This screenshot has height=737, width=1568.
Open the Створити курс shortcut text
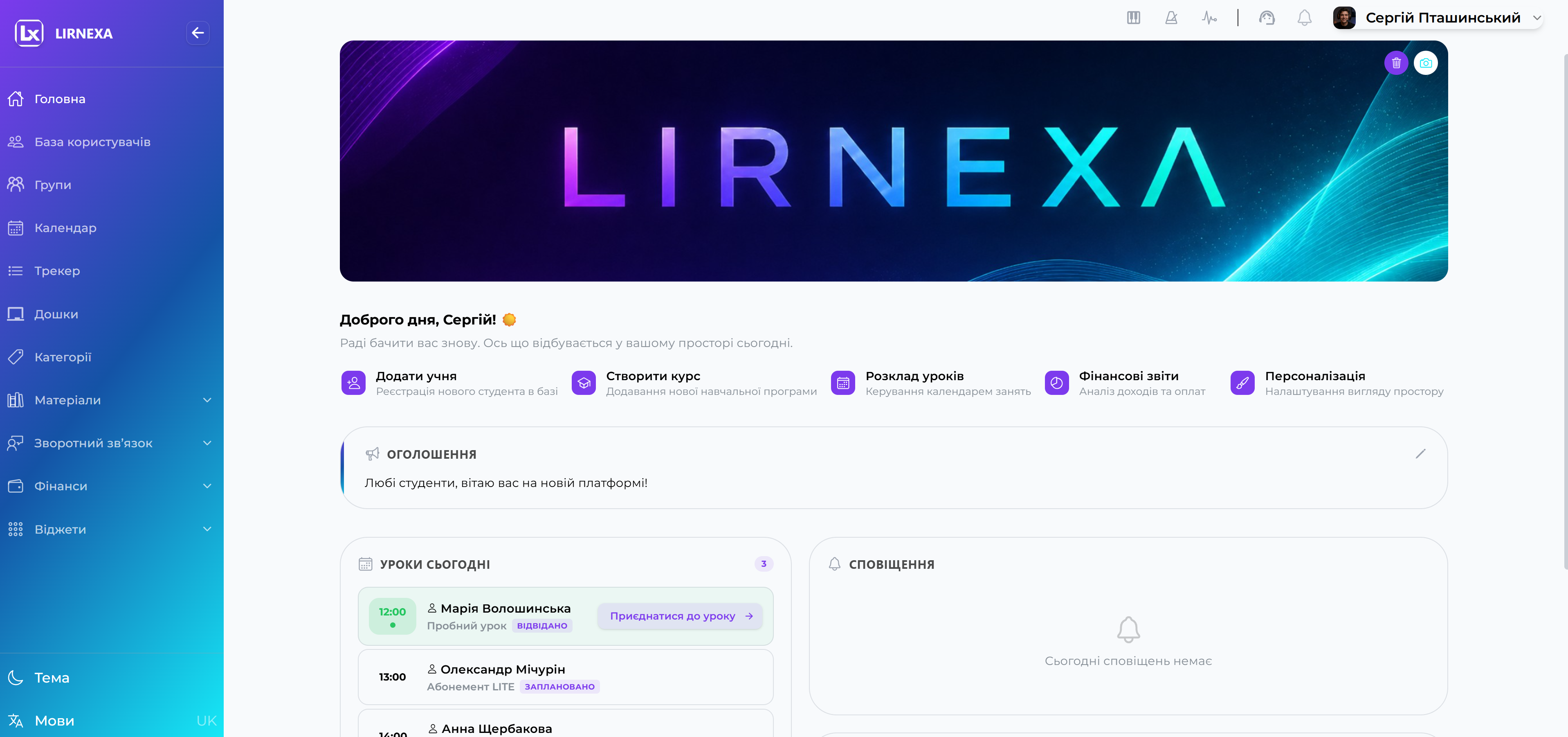653,376
